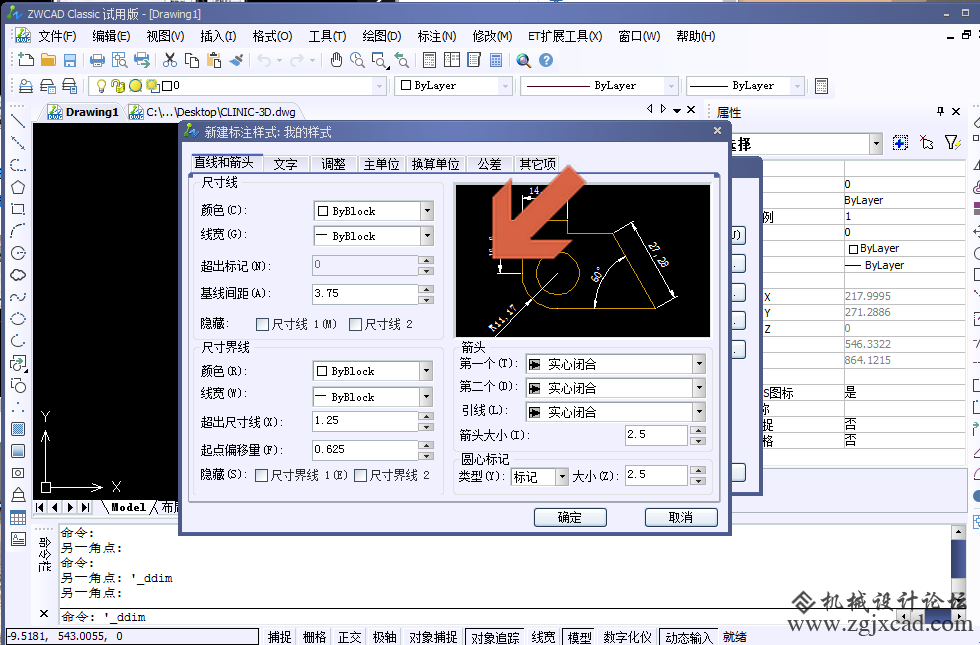Select the Table tool in draw toolbar
This screenshot has height=645, width=980.
(18, 518)
